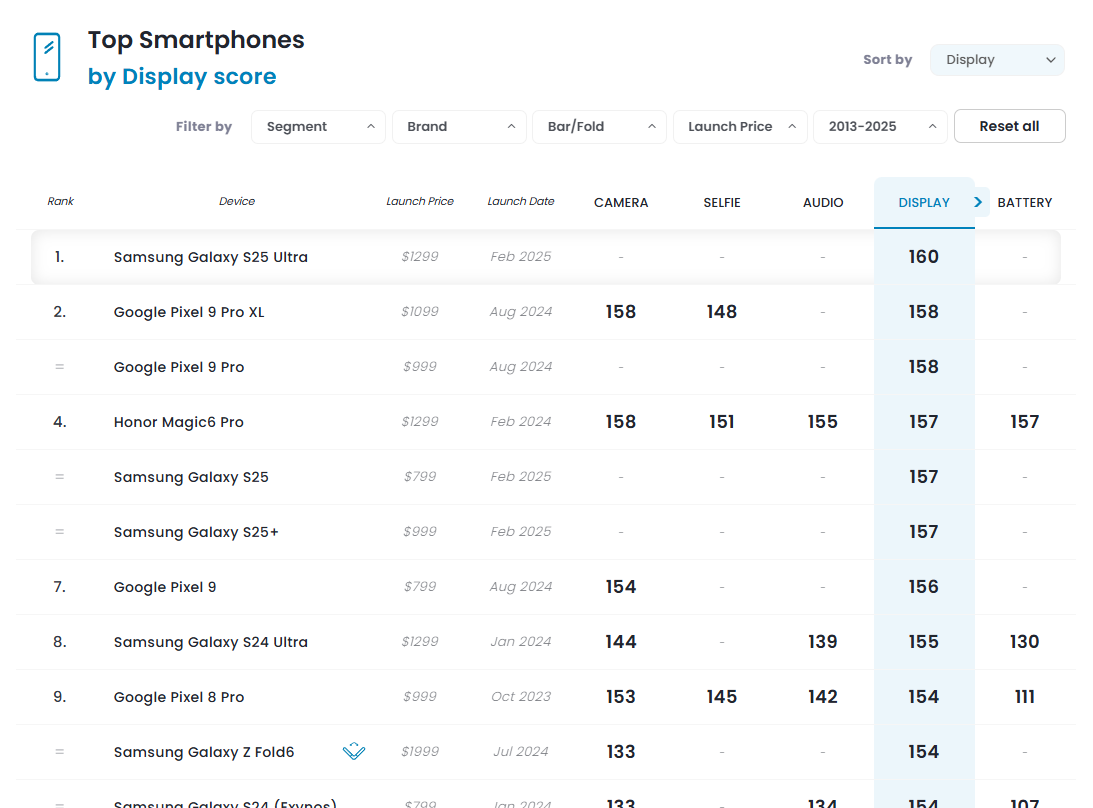Click selfie score 145 for Pixel 8 Pro
This screenshot has width=1093, height=808.
click(x=722, y=697)
